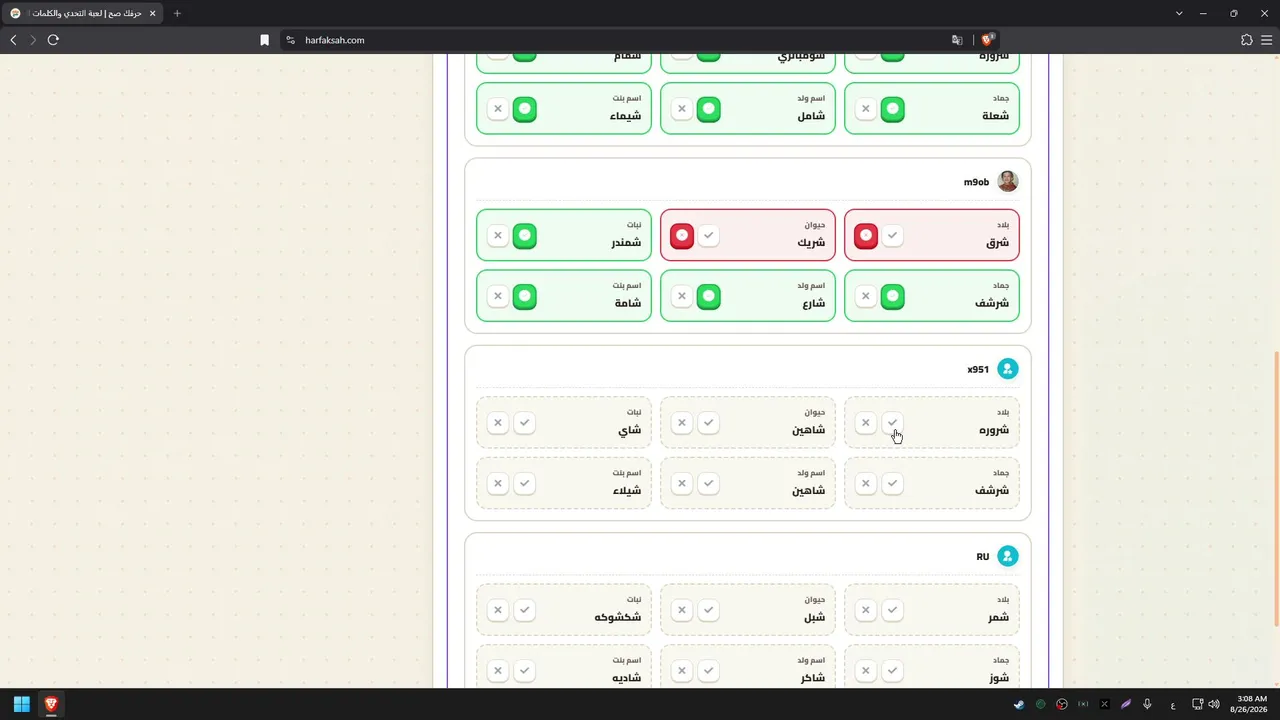1280x720 pixels.
Task: Approve x951's اسم ولد answer شاهين
Action: [709, 483]
